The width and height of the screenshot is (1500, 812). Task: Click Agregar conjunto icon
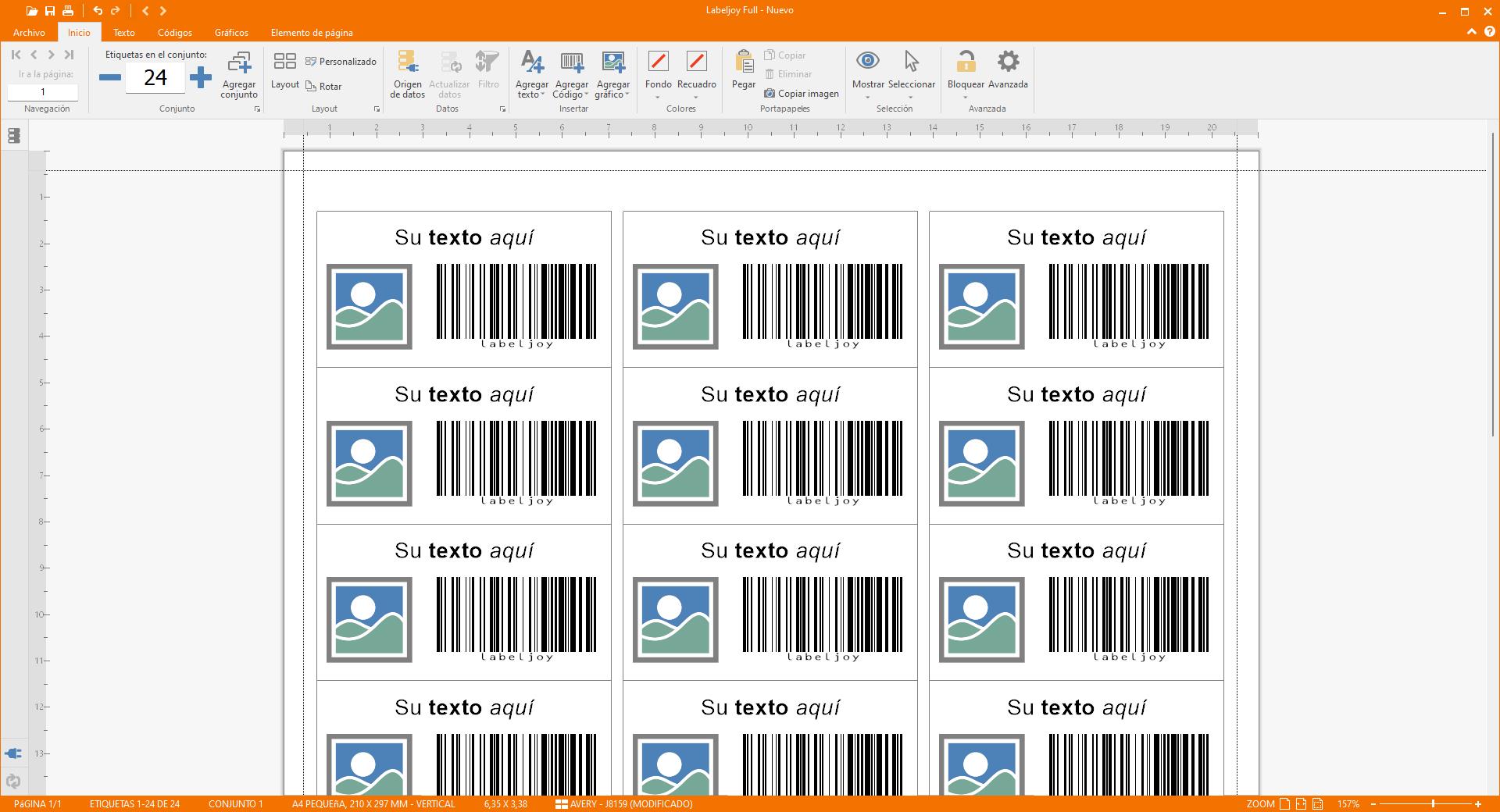pos(239,75)
